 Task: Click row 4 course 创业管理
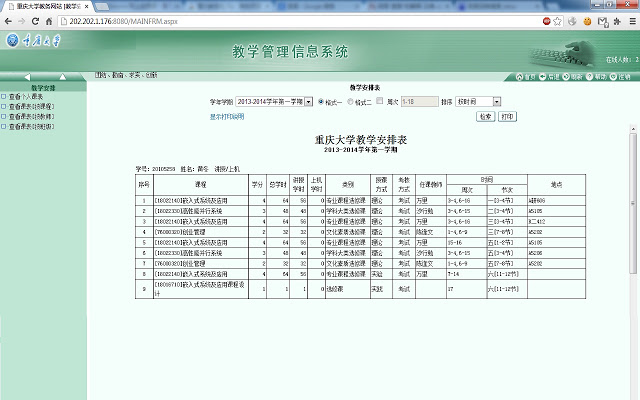pos(180,232)
